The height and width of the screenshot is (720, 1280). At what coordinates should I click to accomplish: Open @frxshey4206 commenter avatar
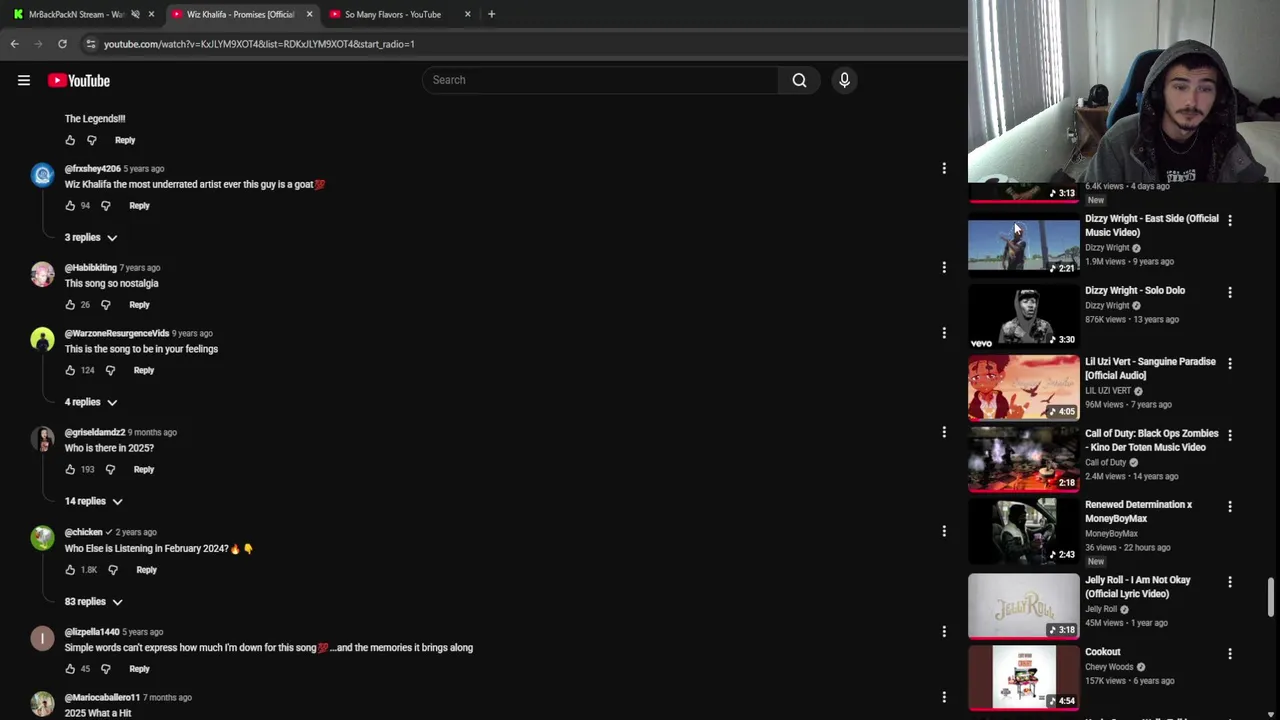42,176
